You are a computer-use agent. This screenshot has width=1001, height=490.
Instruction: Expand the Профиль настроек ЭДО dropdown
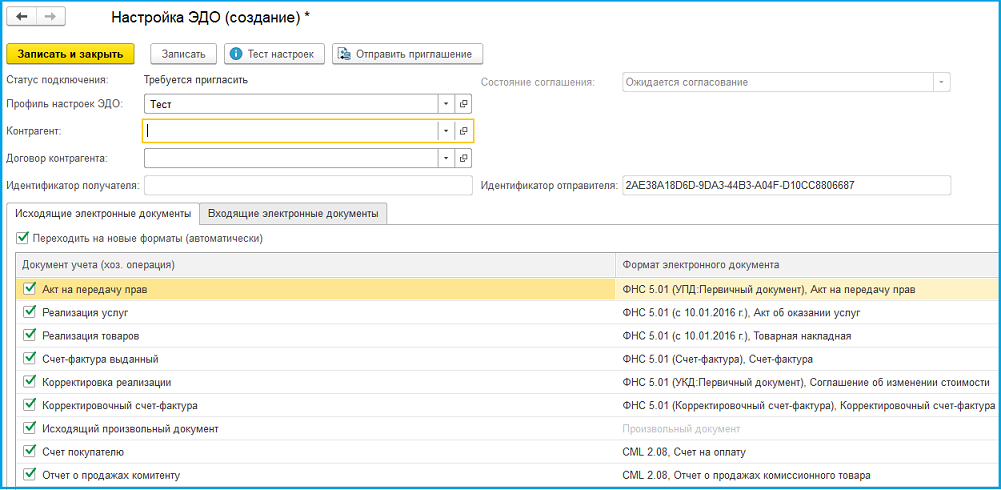pyautogui.click(x=444, y=104)
